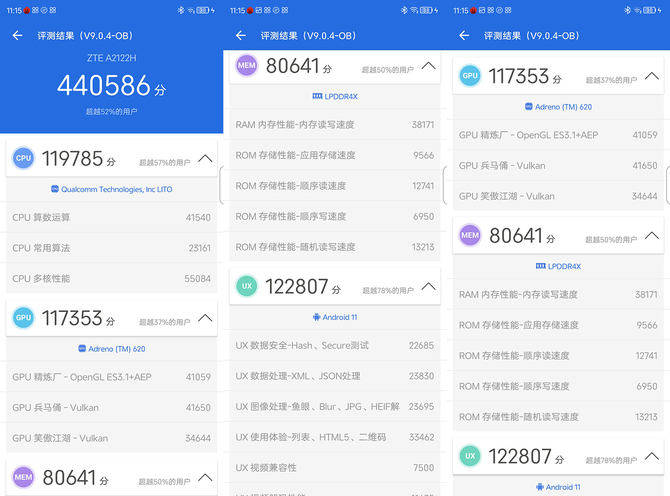
Task: Select ROM 顺序读速度 row in right screen
Action: pos(558,355)
